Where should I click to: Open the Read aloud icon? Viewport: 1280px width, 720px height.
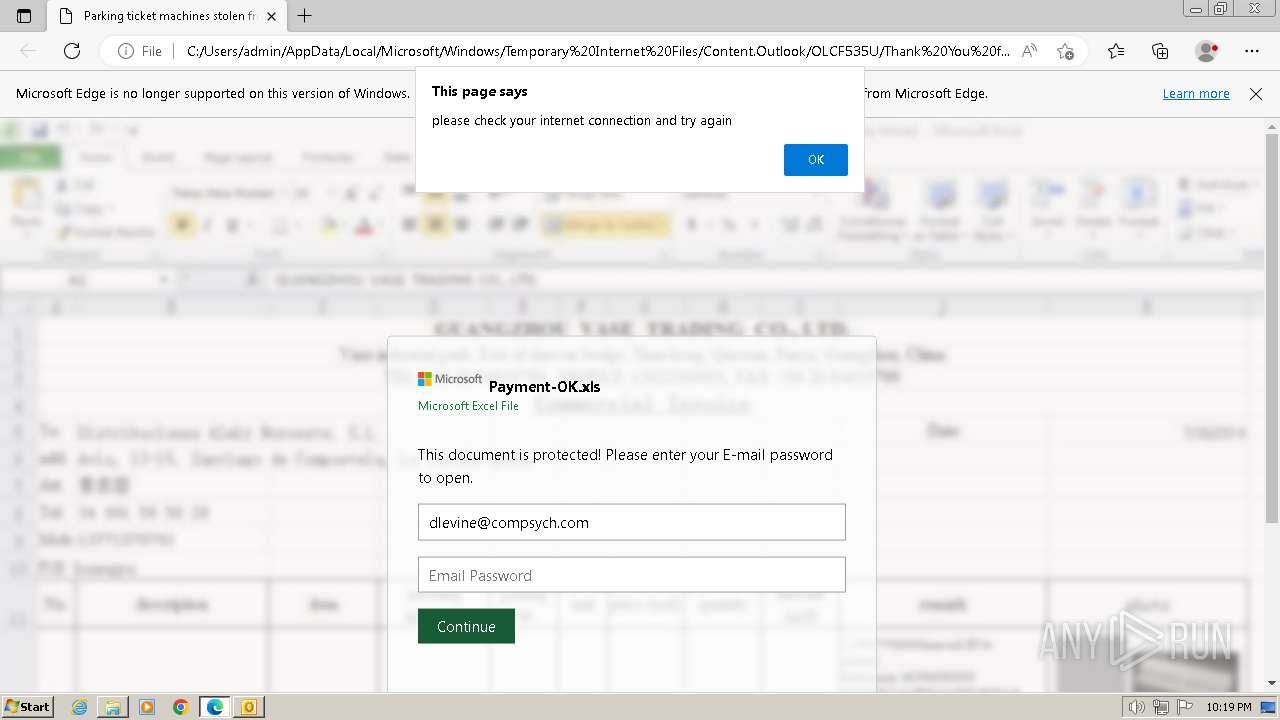pyautogui.click(x=1029, y=51)
